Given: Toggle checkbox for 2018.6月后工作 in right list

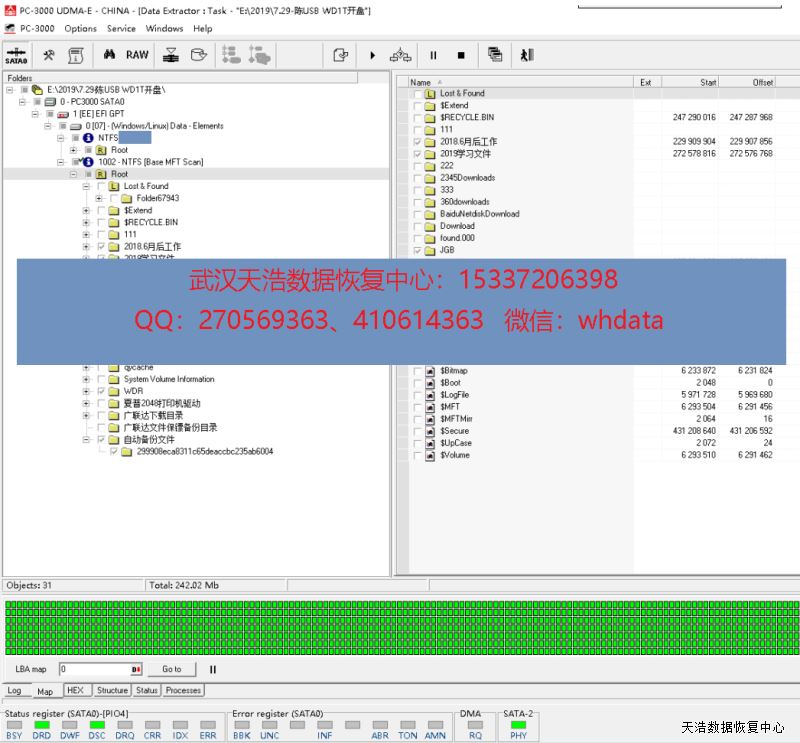Looking at the screenshot, I should click(418, 142).
